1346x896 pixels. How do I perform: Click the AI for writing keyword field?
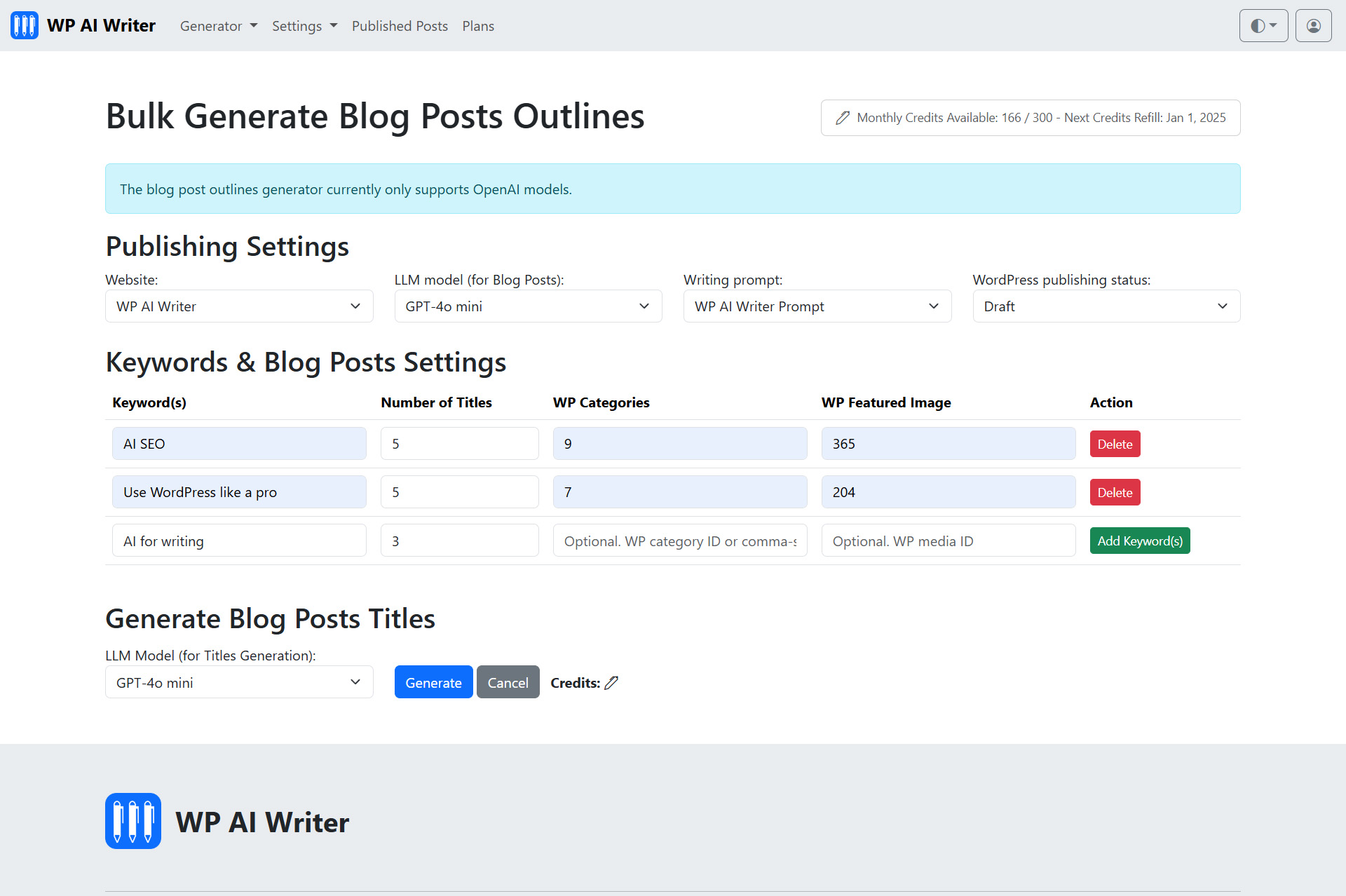point(238,541)
